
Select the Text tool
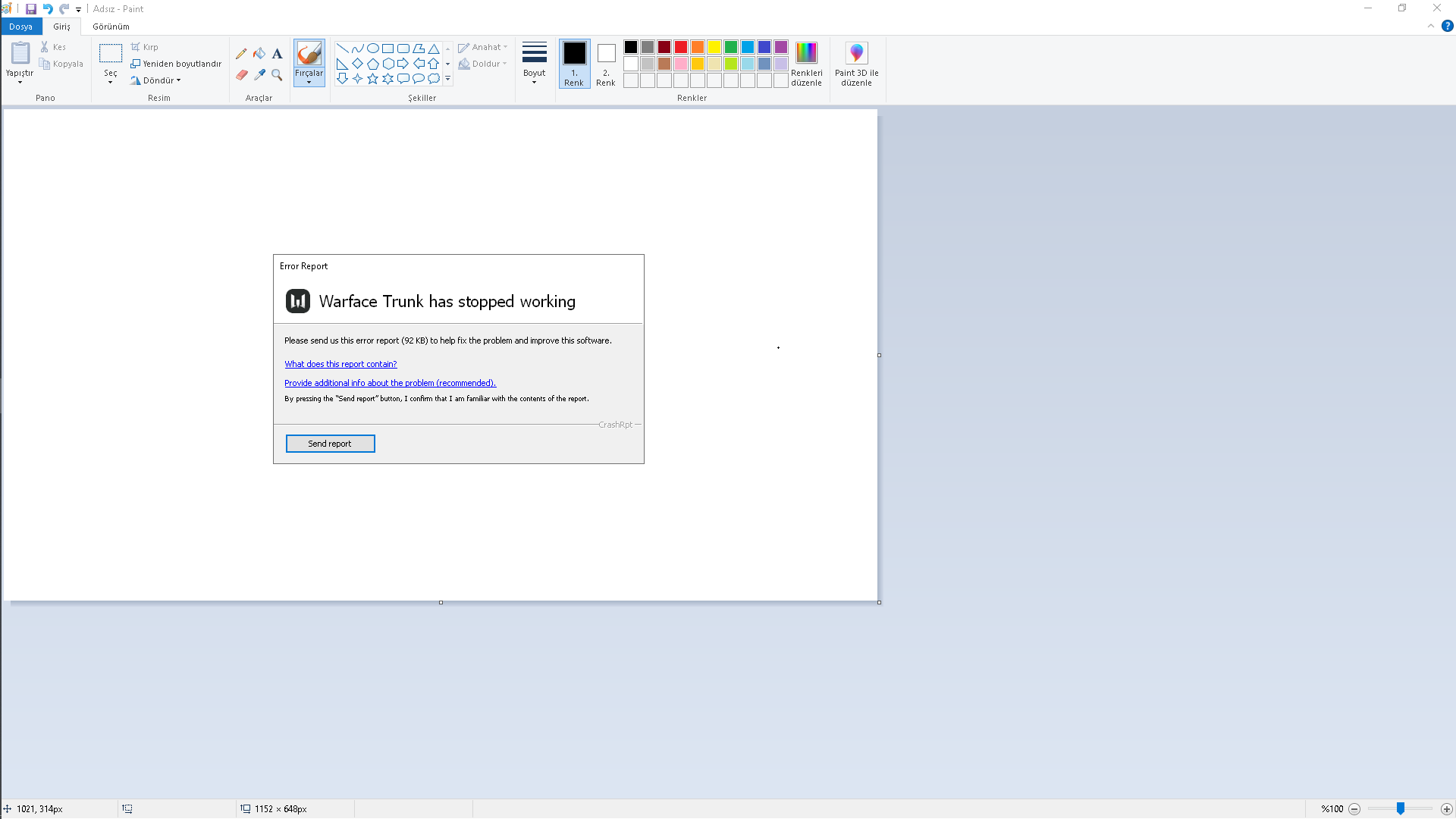pyautogui.click(x=277, y=54)
